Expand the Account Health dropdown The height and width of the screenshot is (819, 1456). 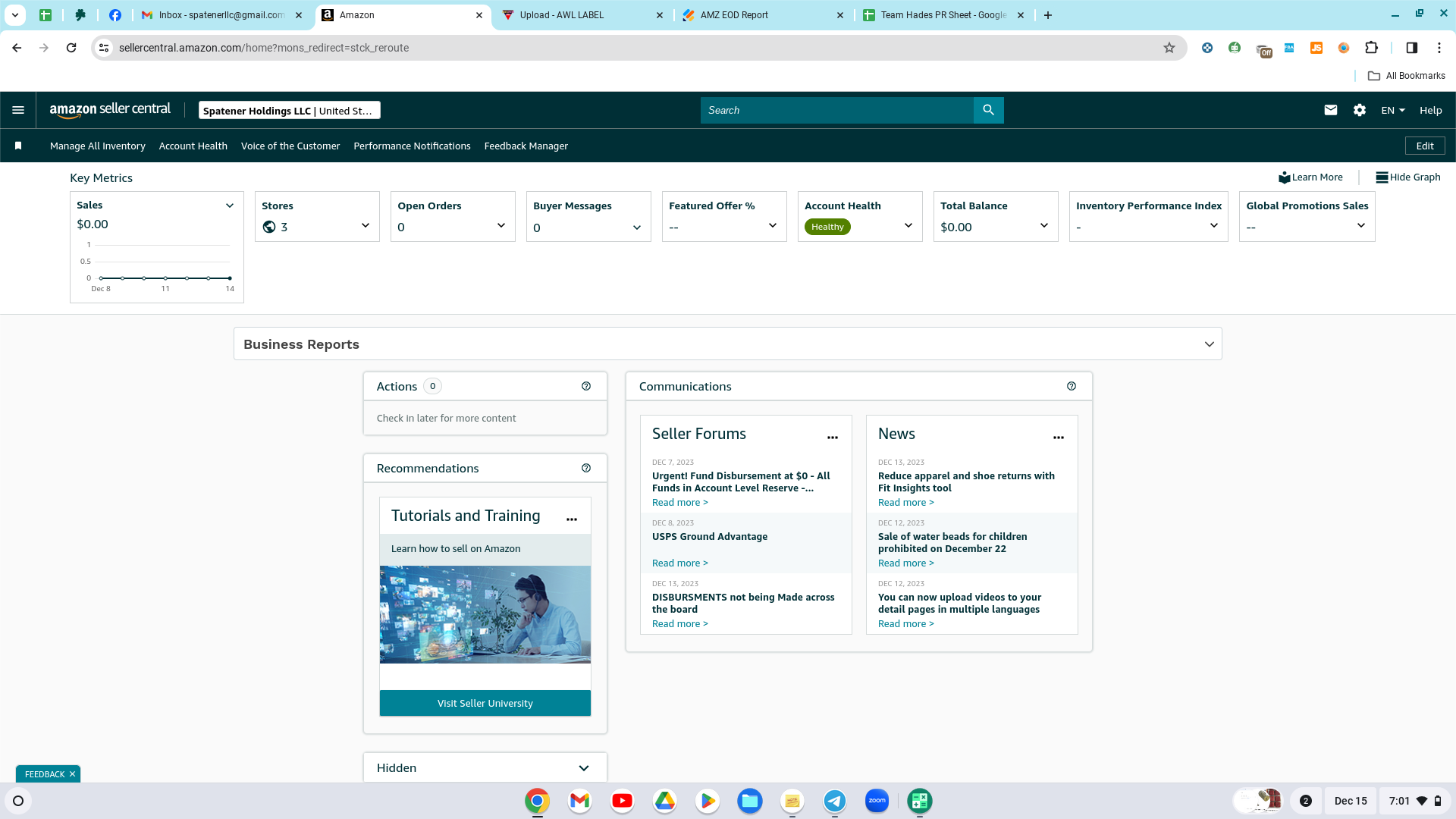908,225
